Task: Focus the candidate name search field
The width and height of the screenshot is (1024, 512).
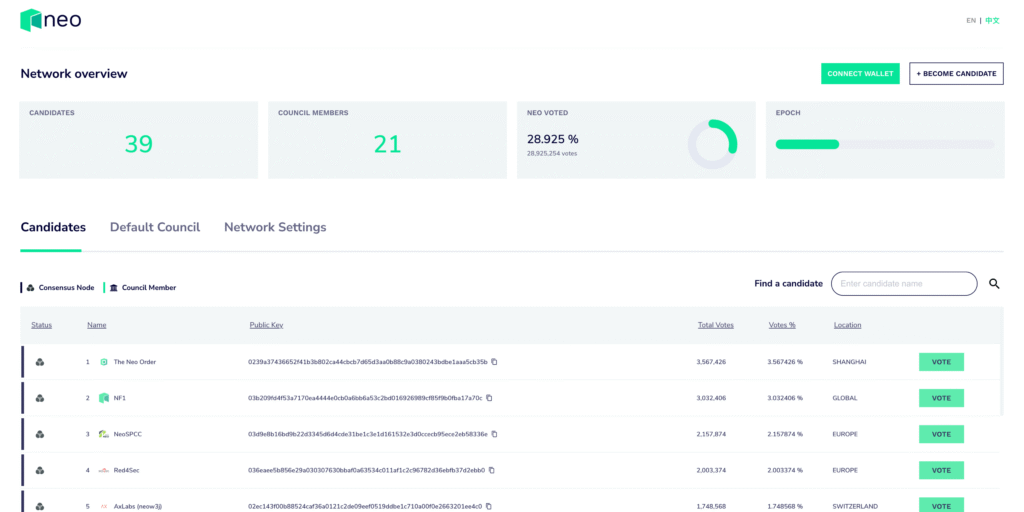Action: pos(904,284)
